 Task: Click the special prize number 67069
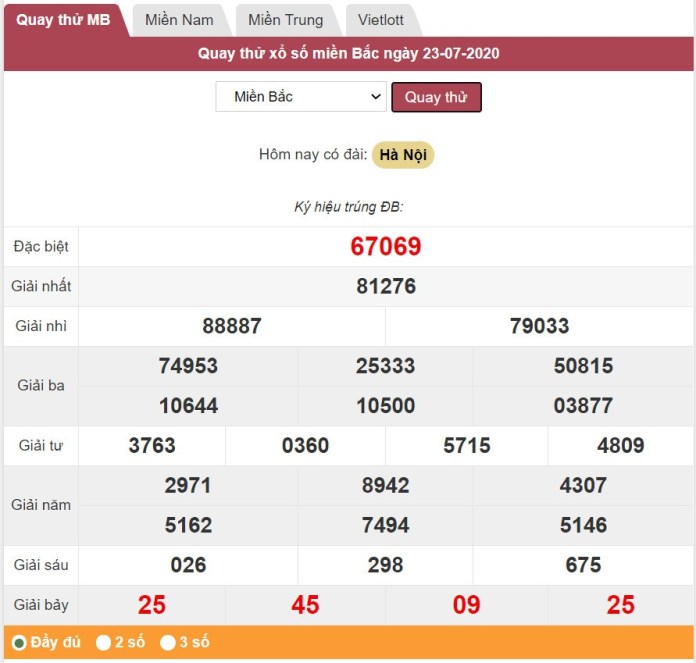click(386, 247)
